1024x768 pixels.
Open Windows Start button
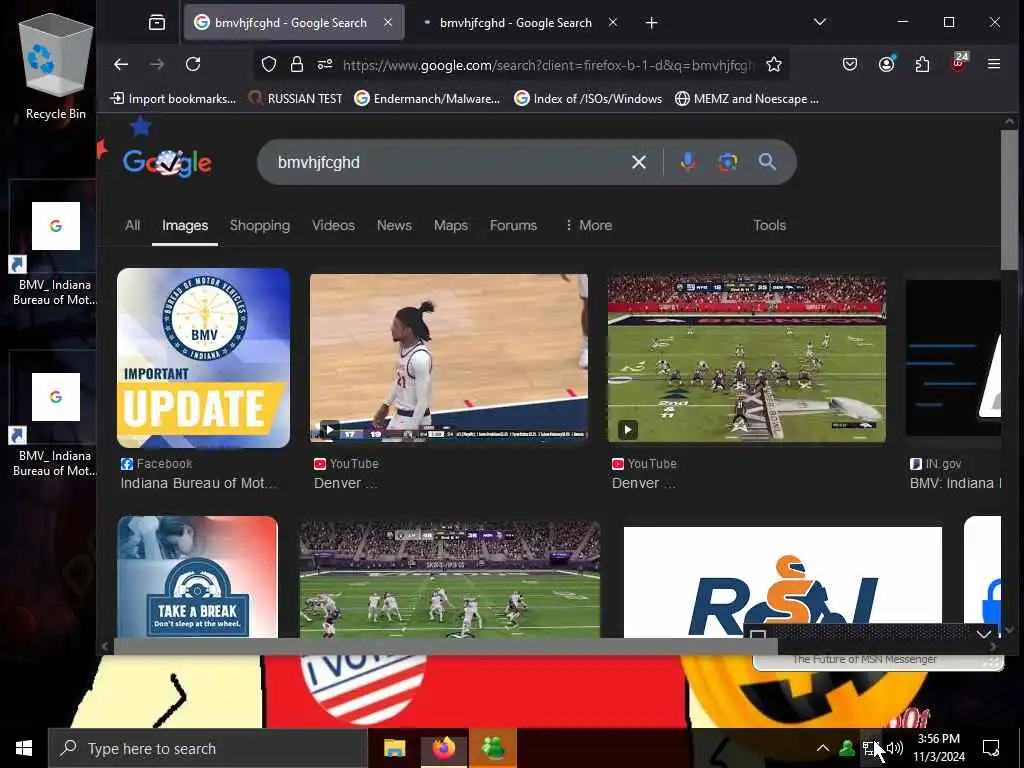click(24, 748)
